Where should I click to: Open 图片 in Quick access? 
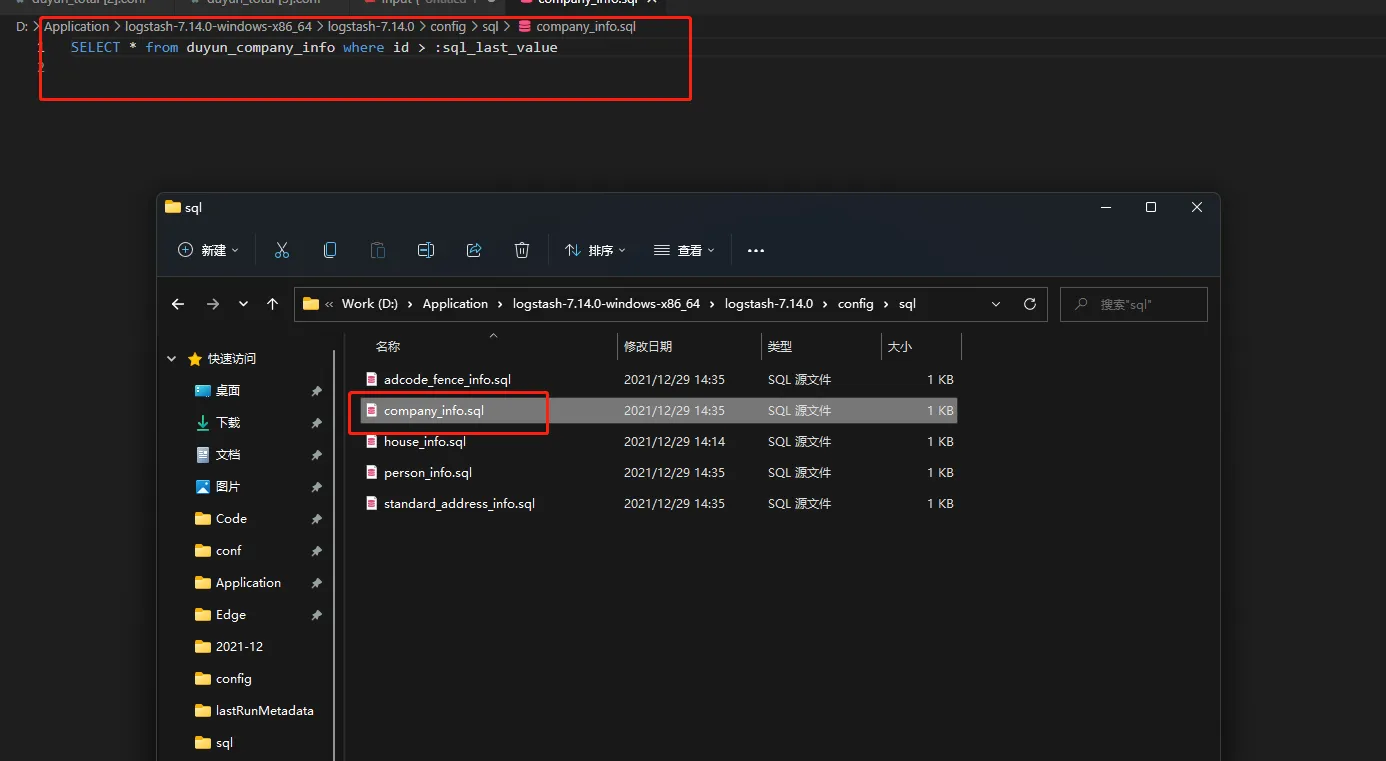pos(228,487)
